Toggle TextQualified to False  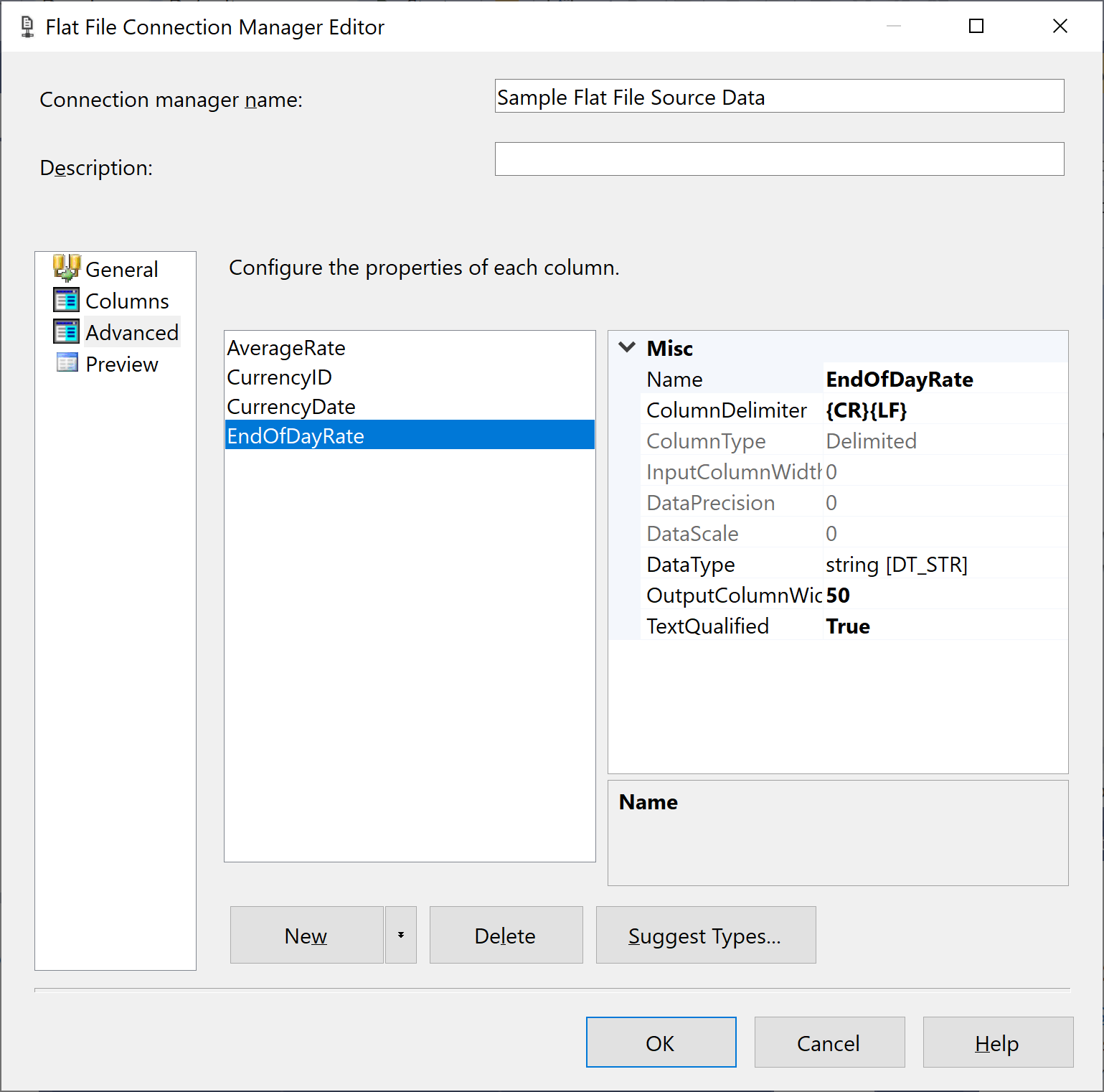848,626
